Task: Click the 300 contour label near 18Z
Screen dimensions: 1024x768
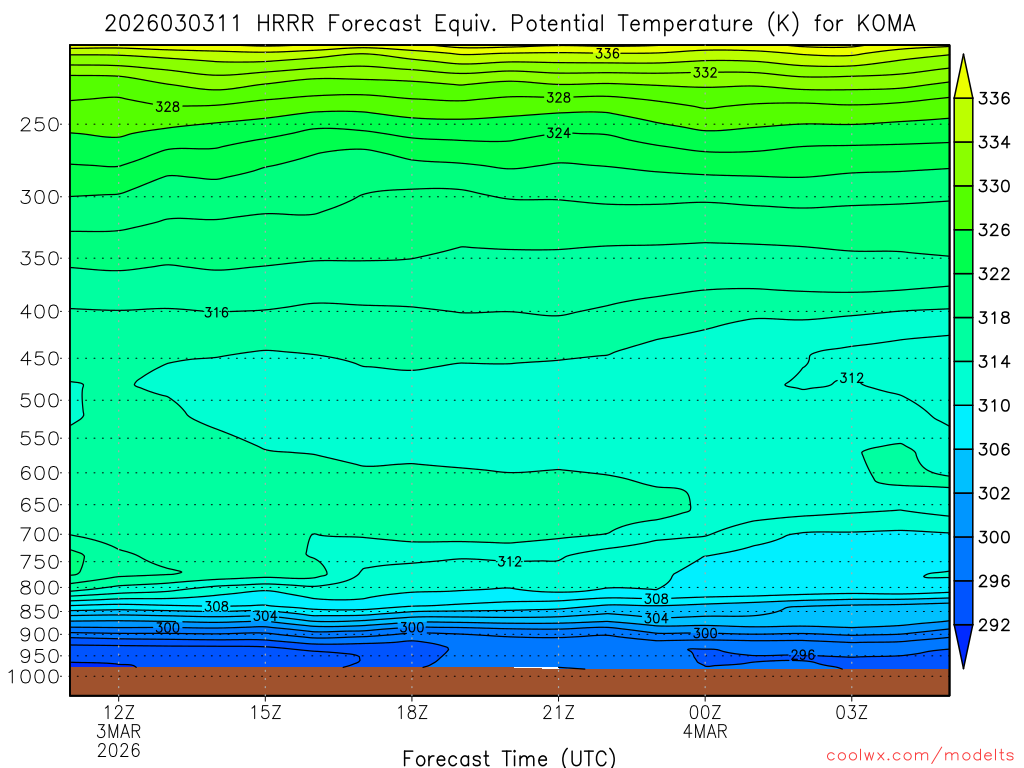Action: point(412,628)
